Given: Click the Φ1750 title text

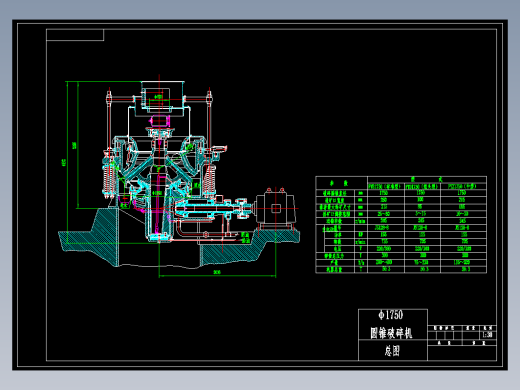Looking at the screenshot, I should click(x=390, y=315).
